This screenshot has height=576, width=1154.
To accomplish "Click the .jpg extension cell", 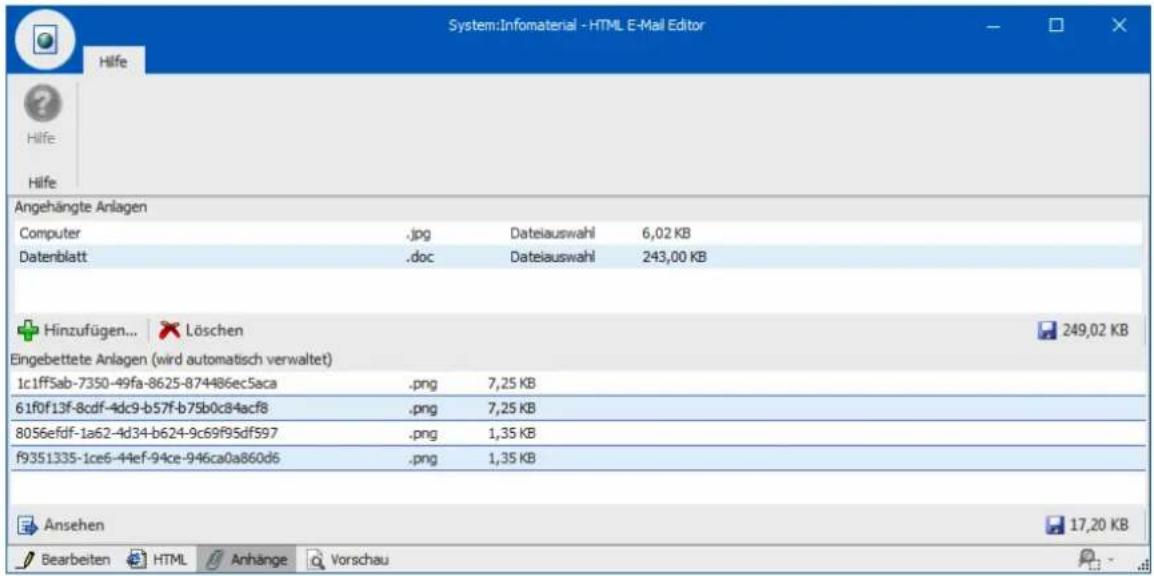I will [418, 233].
